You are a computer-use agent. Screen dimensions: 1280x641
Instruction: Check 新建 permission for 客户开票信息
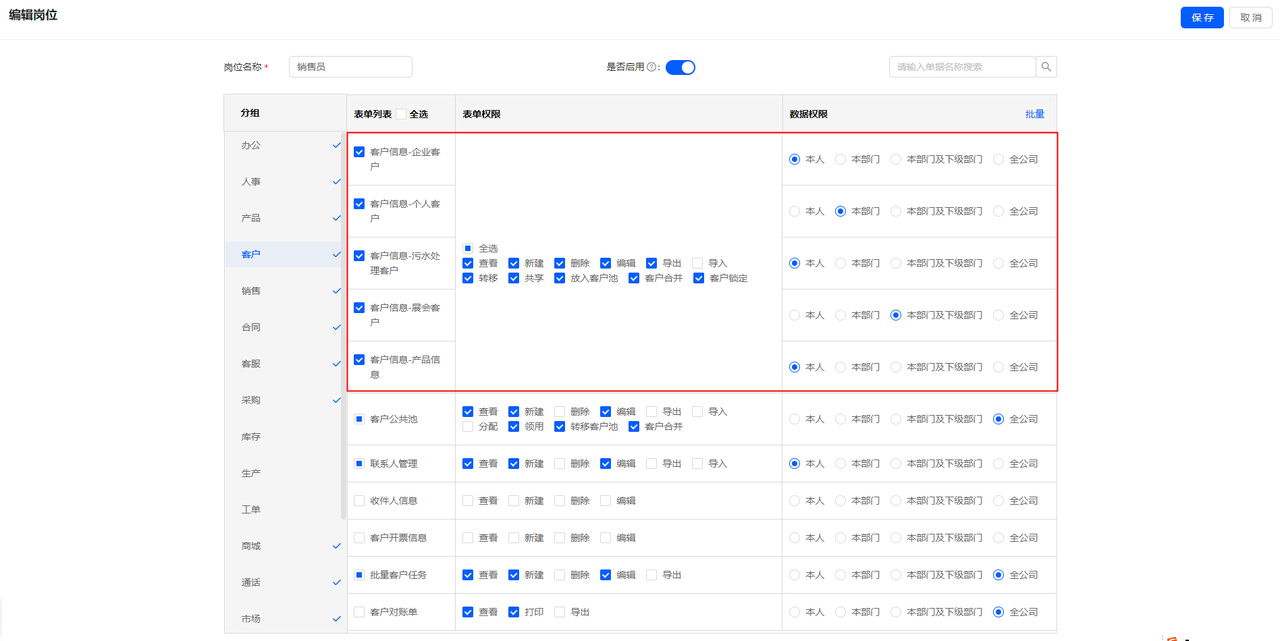pyautogui.click(x=513, y=538)
